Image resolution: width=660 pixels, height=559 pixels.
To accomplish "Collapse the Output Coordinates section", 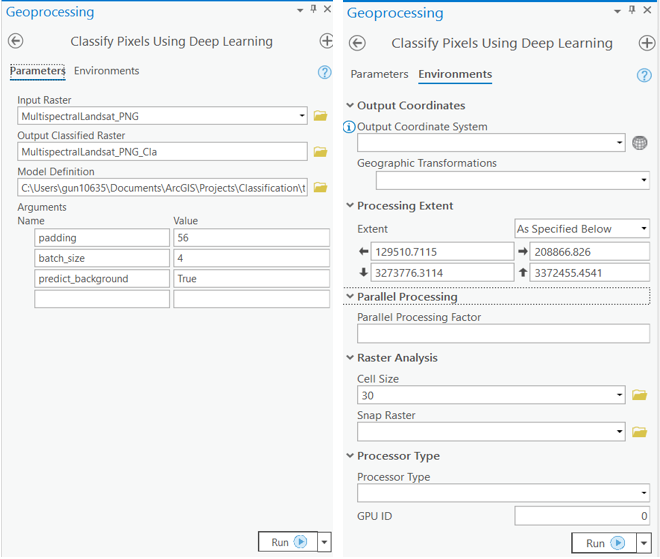I will coord(349,106).
